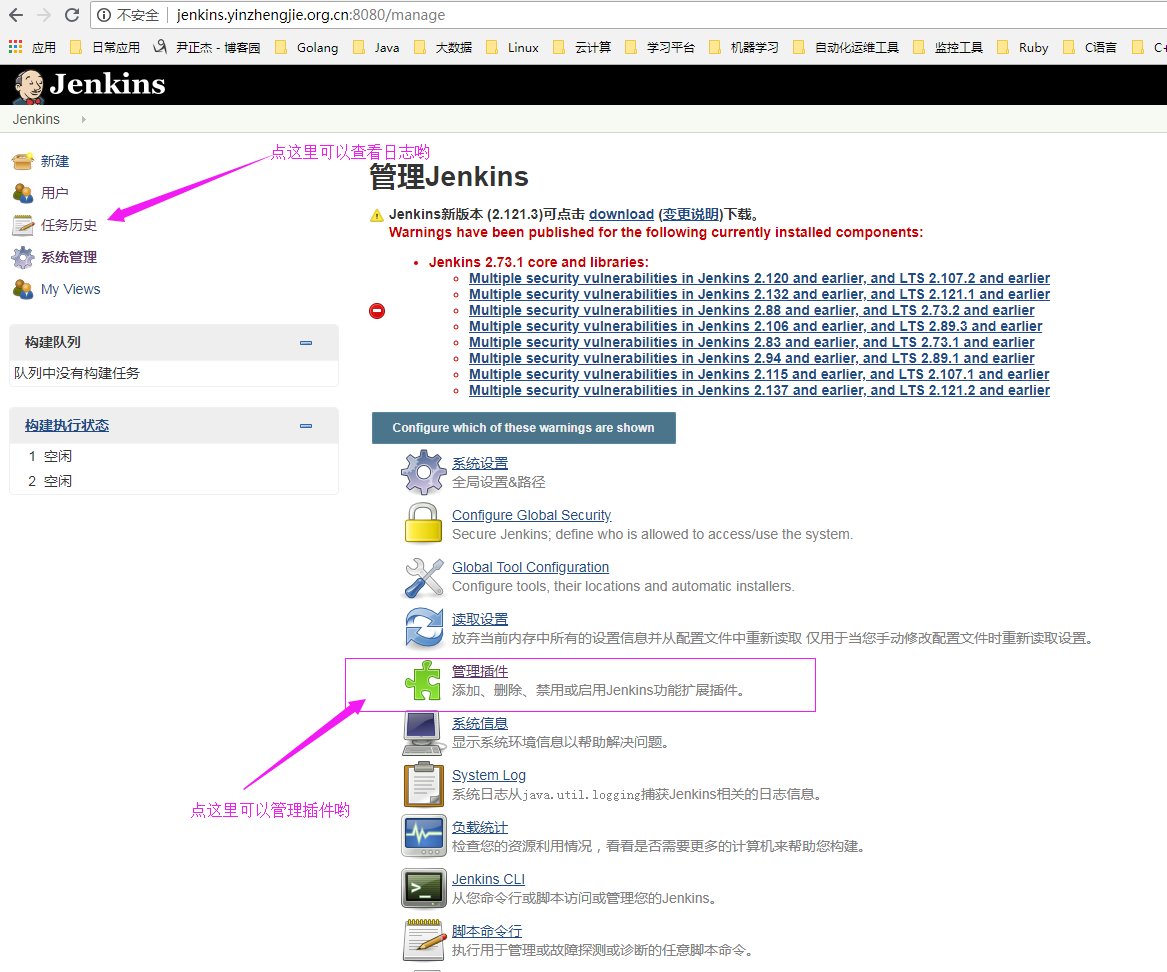Open the 脚本命令行 link
Screen dimensions: 1167x972
(x=487, y=932)
